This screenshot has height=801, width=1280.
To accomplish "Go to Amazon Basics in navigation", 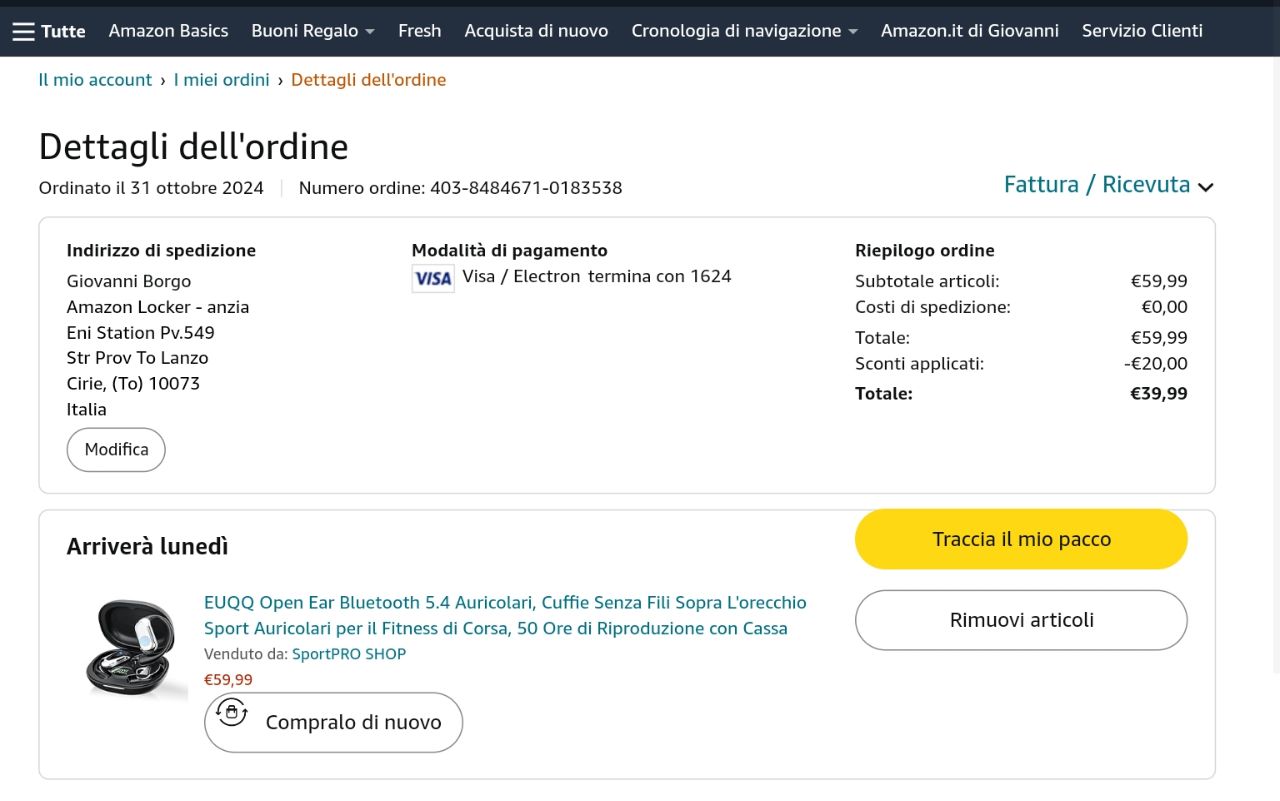I will [168, 31].
